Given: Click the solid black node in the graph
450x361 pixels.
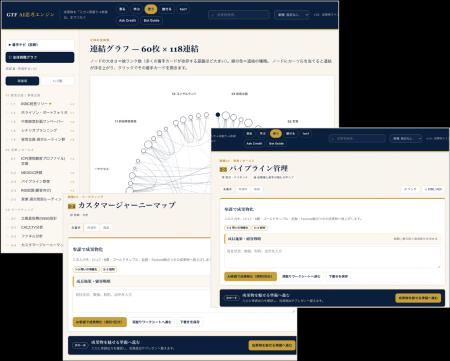Looking at the screenshot, I should tap(218, 115).
